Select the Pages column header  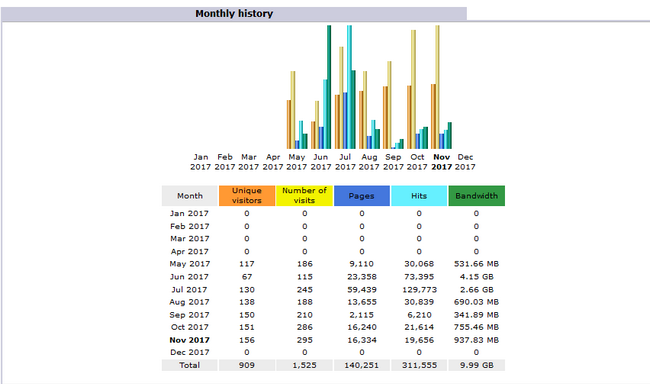pos(361,196)
